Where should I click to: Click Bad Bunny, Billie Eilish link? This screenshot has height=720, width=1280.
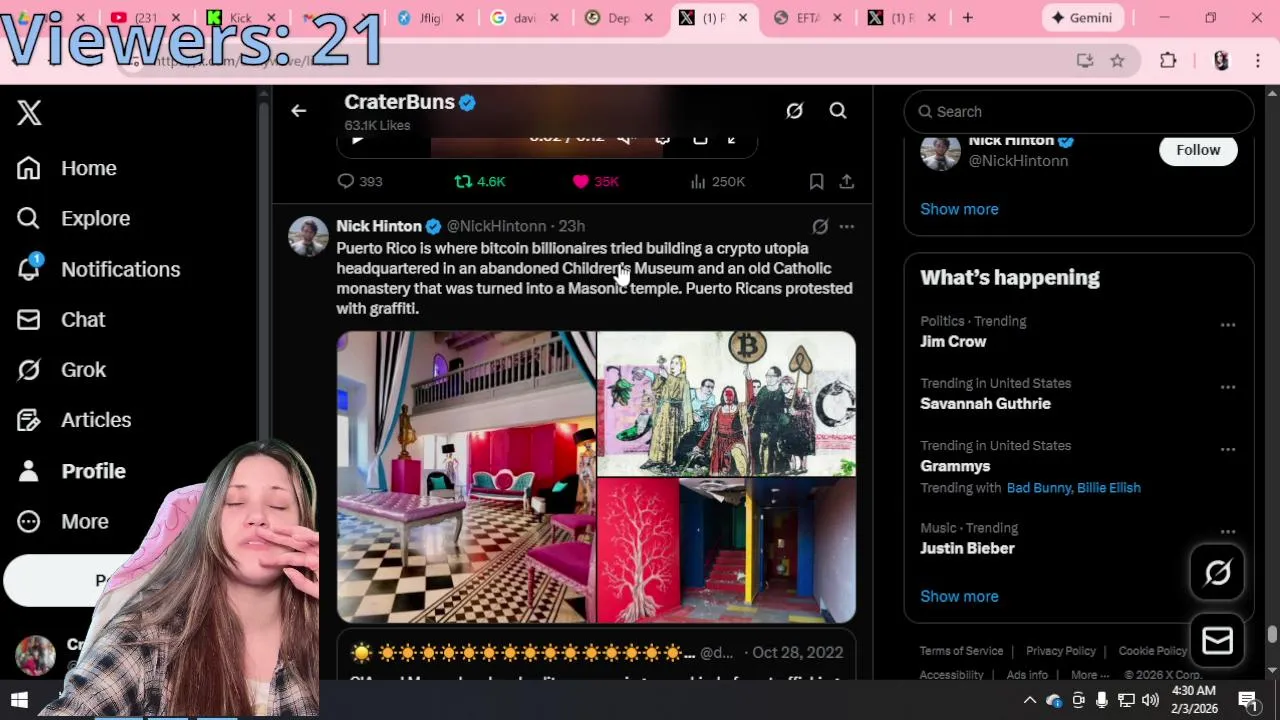[1073, 488]
